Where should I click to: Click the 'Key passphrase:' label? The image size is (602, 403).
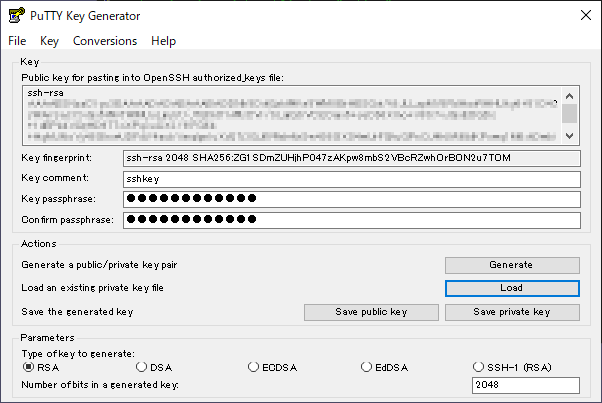tap(58, 199)
